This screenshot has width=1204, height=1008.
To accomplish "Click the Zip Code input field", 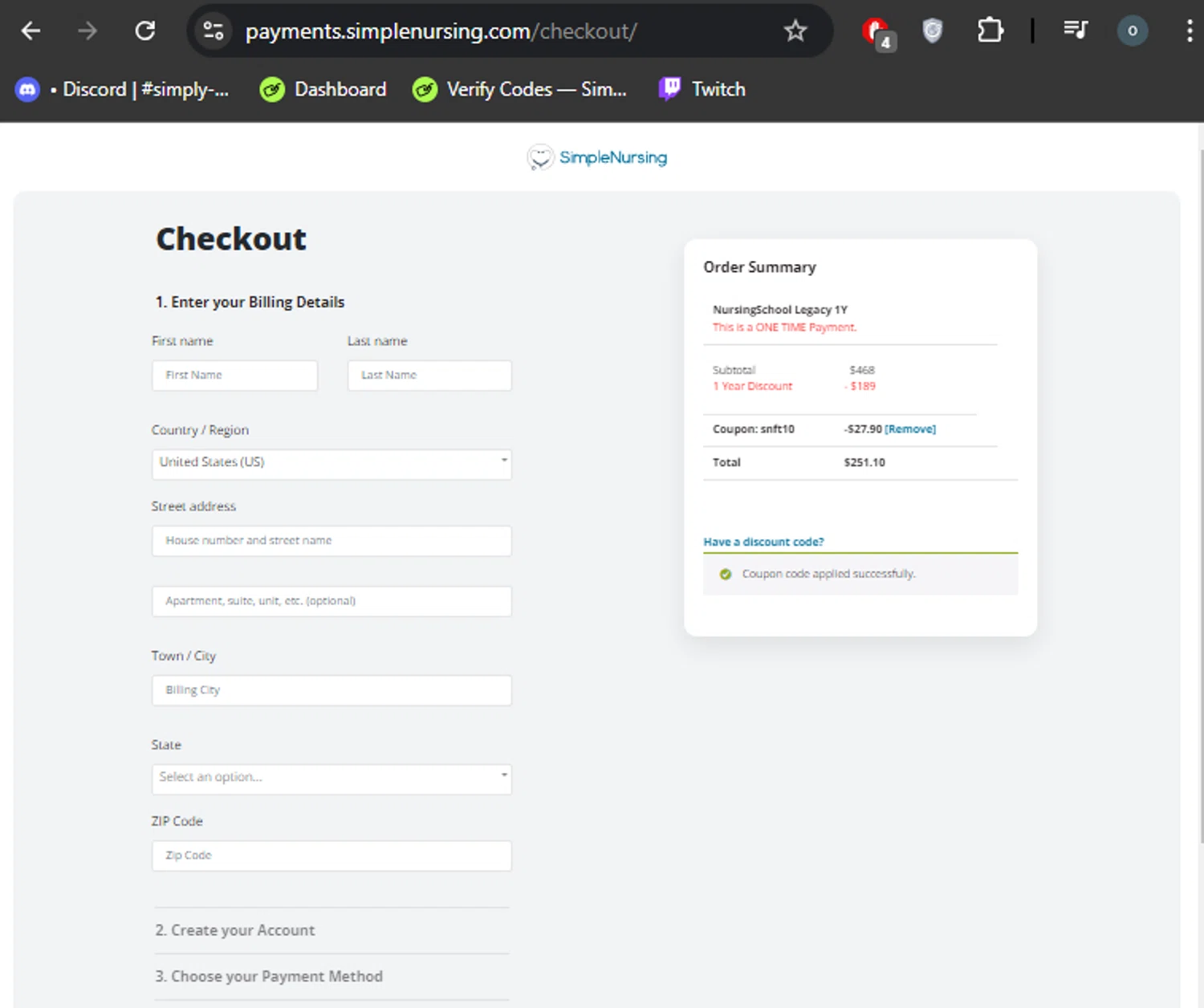I will pyautogui.click(x=332, y=856).
